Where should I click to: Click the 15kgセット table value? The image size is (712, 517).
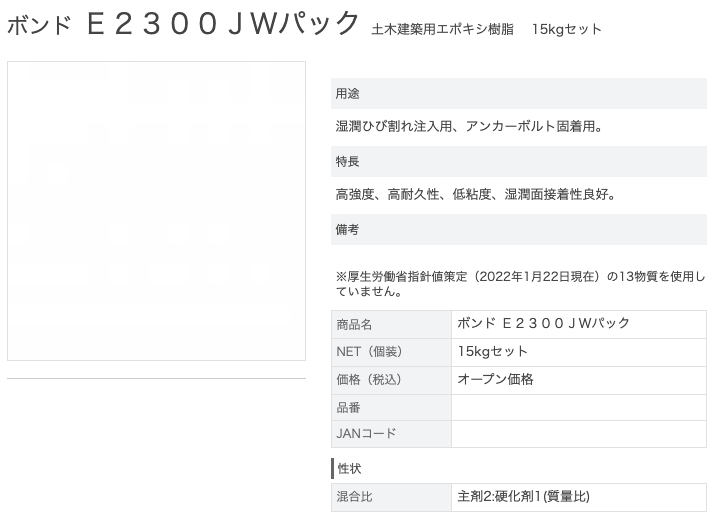click(492, 351)
